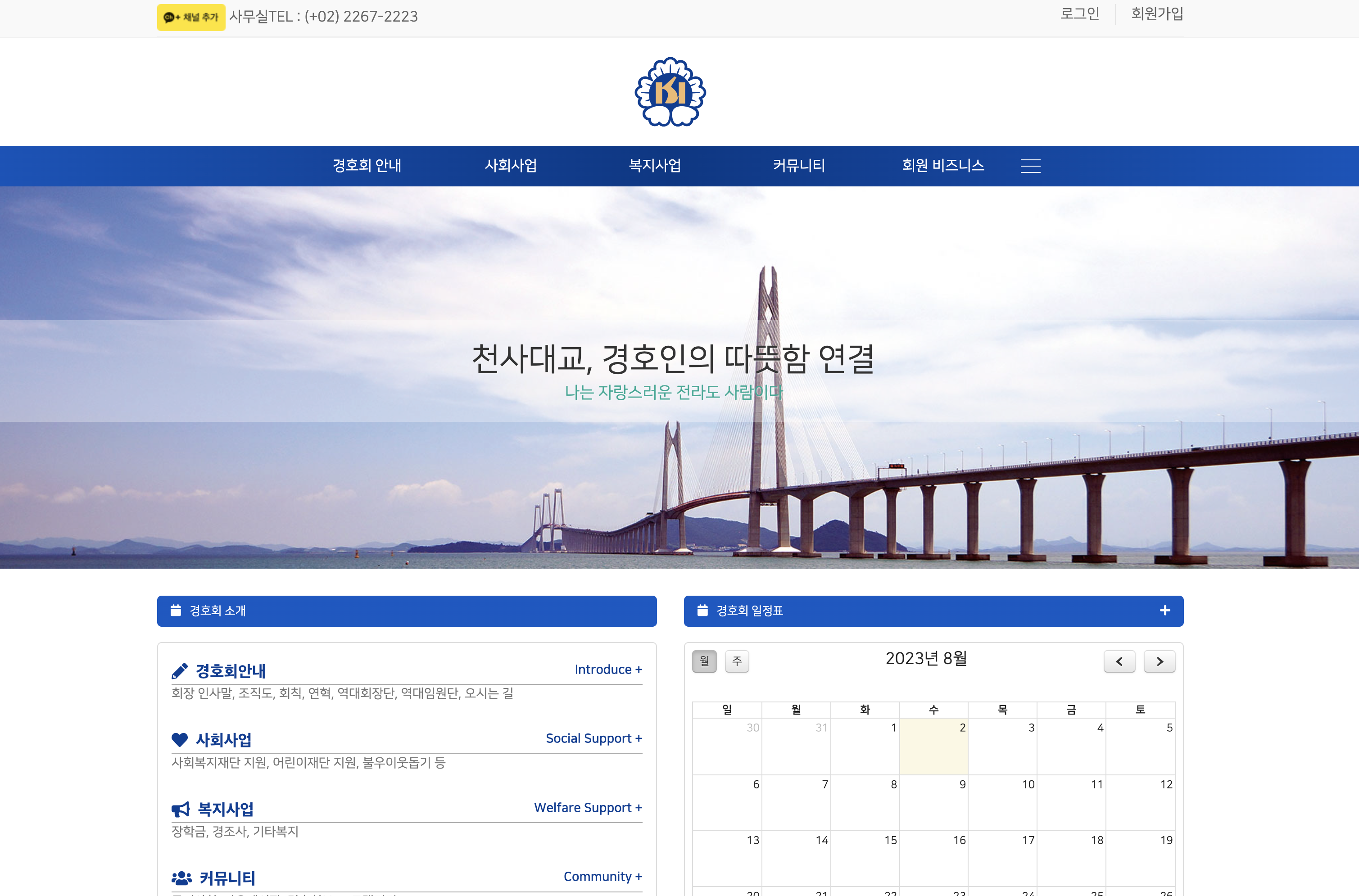Open the Social Support + link
This screenshot has height=896, width=1359.
tap(594, 738)
